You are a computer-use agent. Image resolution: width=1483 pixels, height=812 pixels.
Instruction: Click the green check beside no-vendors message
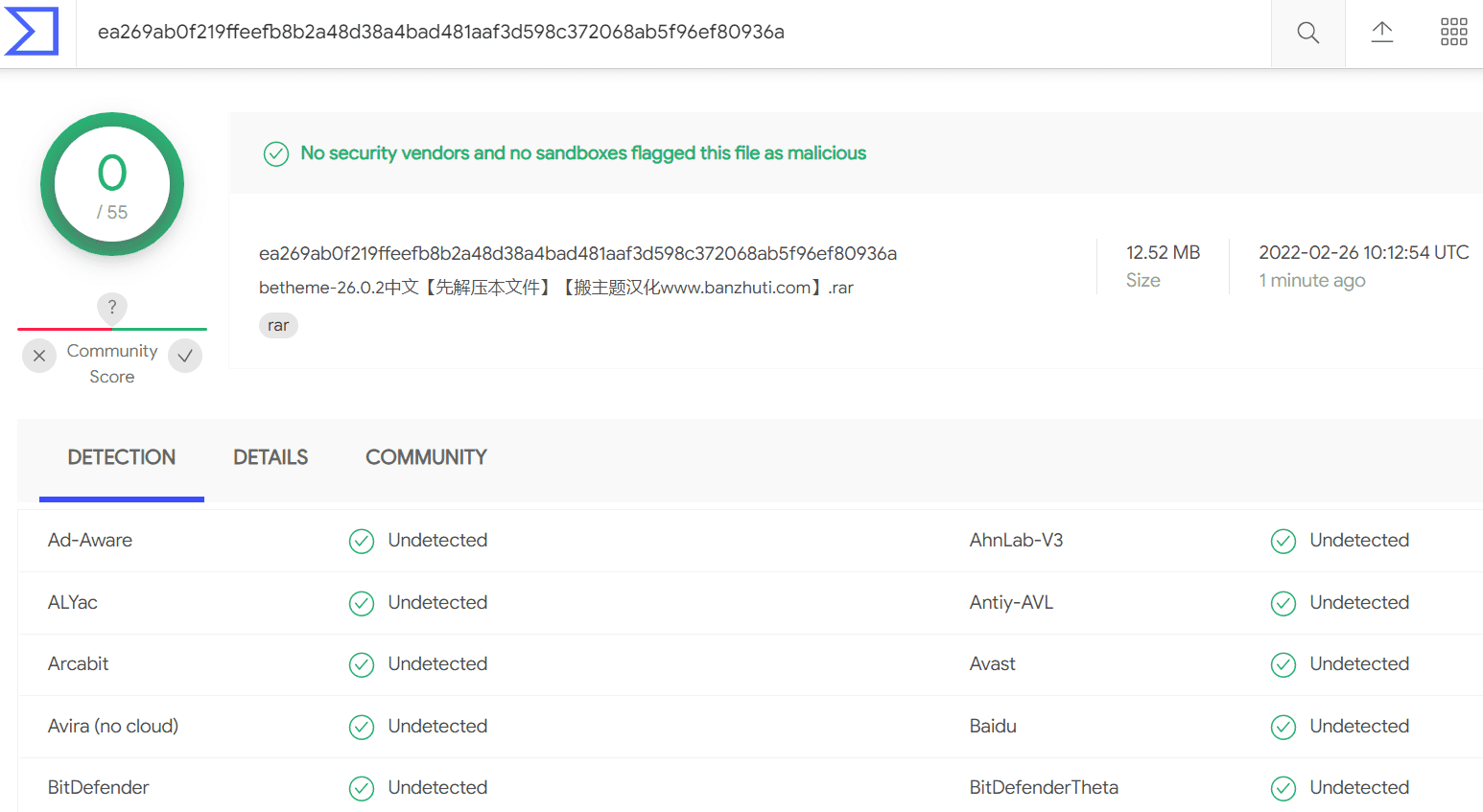(276, 153)
